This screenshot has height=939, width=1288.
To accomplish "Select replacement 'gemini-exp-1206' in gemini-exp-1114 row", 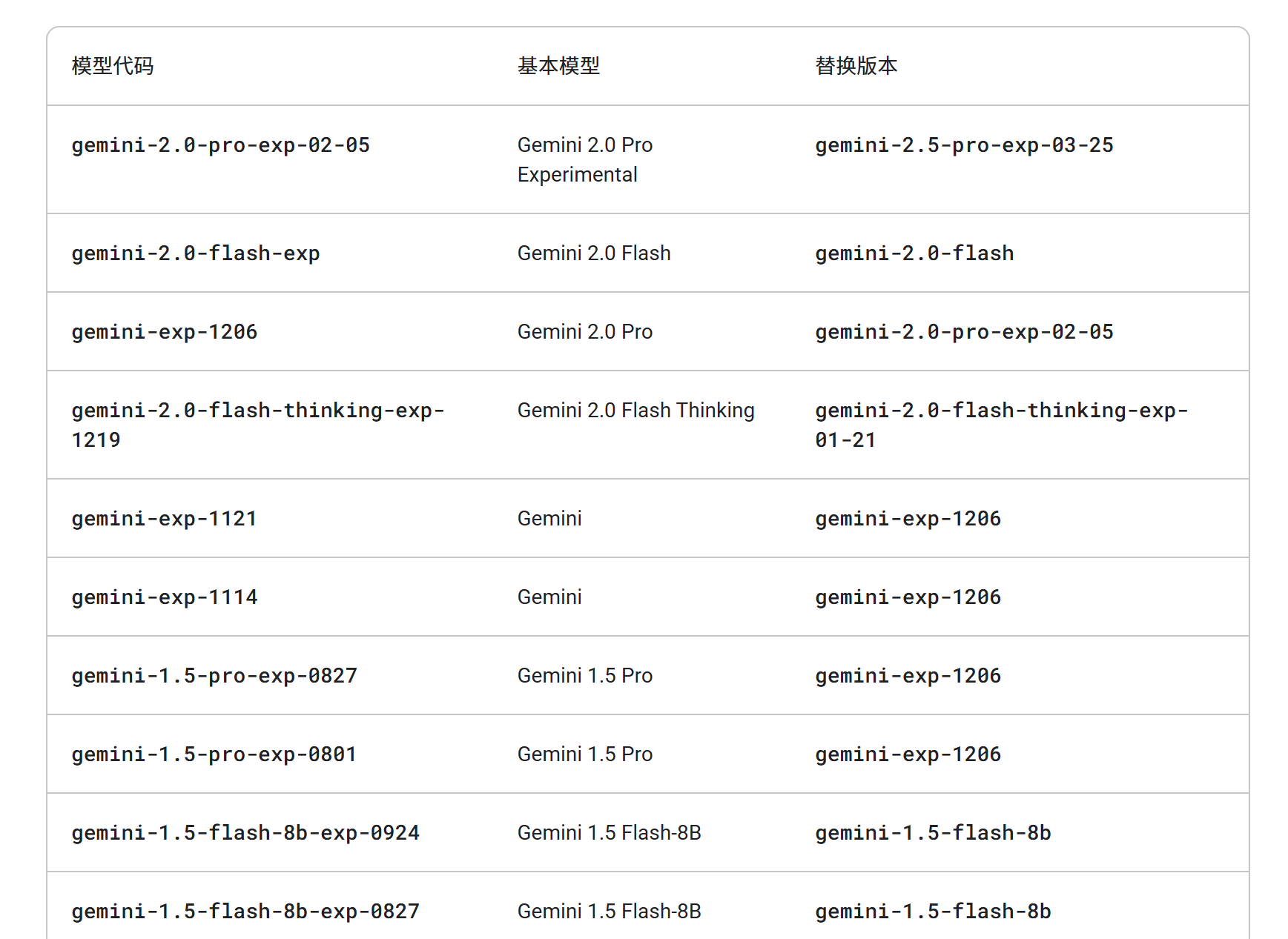I will point(908,597).
